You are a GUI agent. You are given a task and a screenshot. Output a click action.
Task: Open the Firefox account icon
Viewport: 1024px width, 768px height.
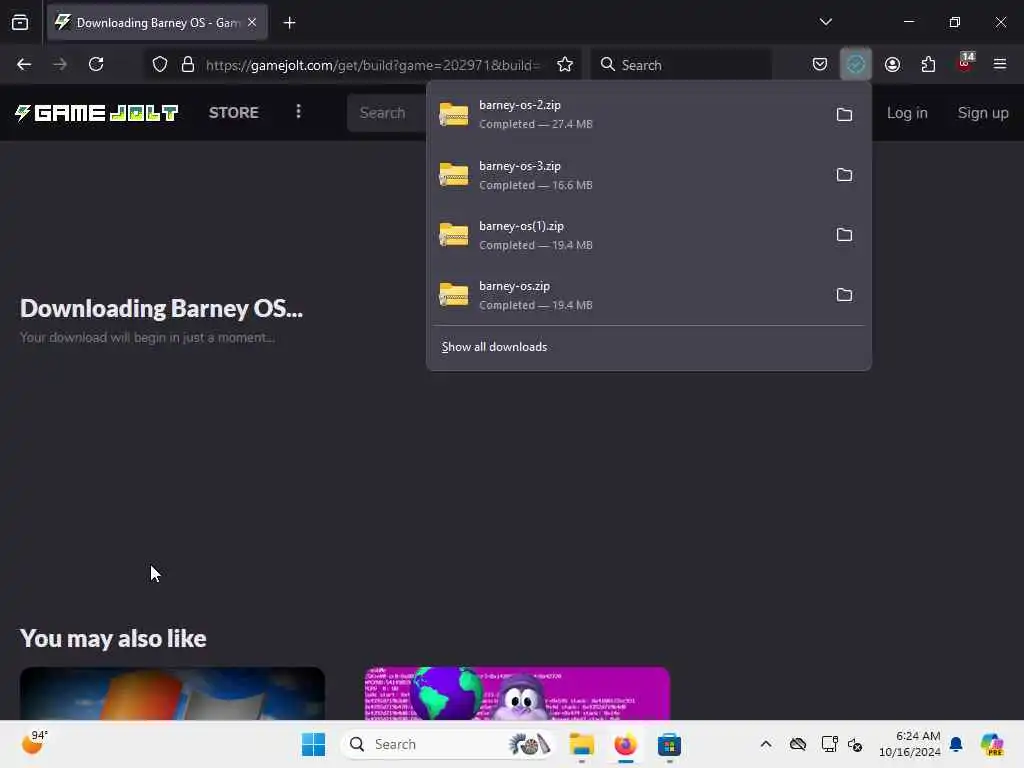[x=892, y=64]
